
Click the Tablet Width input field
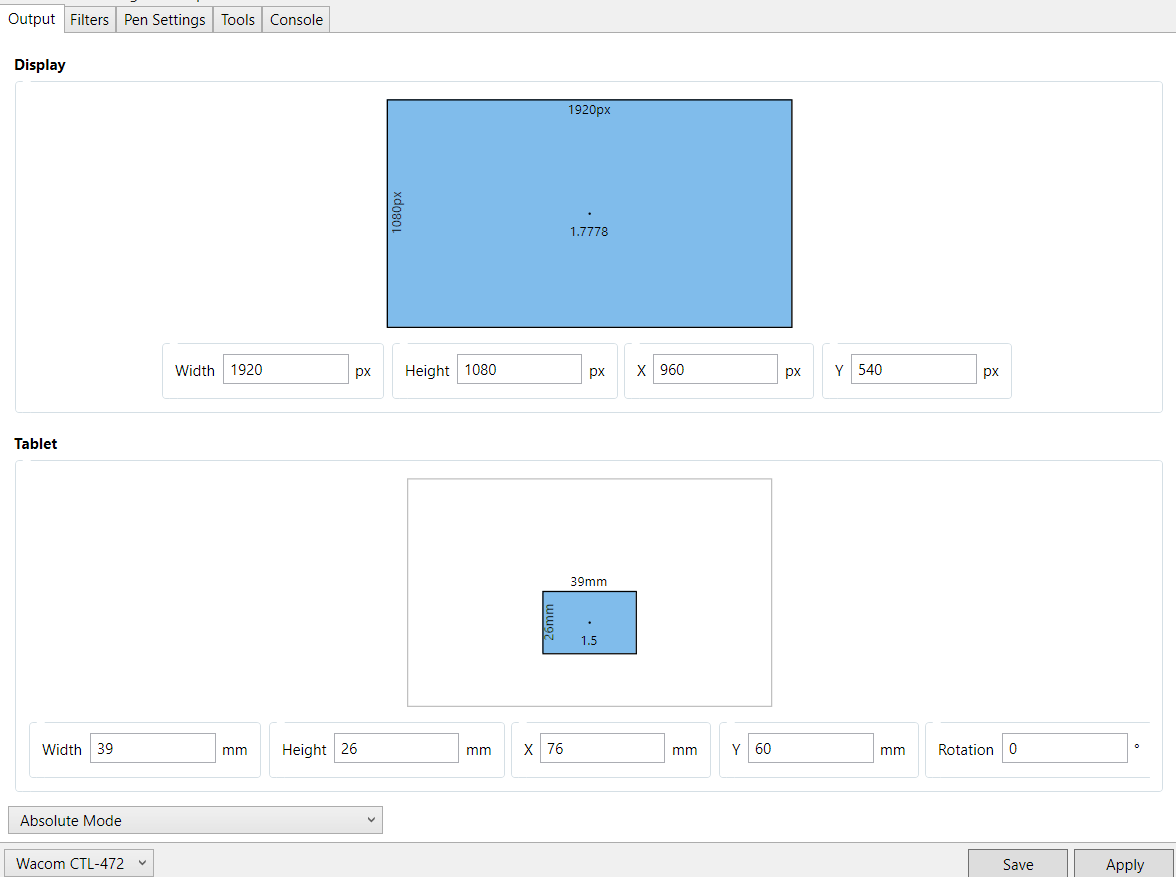pyautogui.click(x=152, y=749)
